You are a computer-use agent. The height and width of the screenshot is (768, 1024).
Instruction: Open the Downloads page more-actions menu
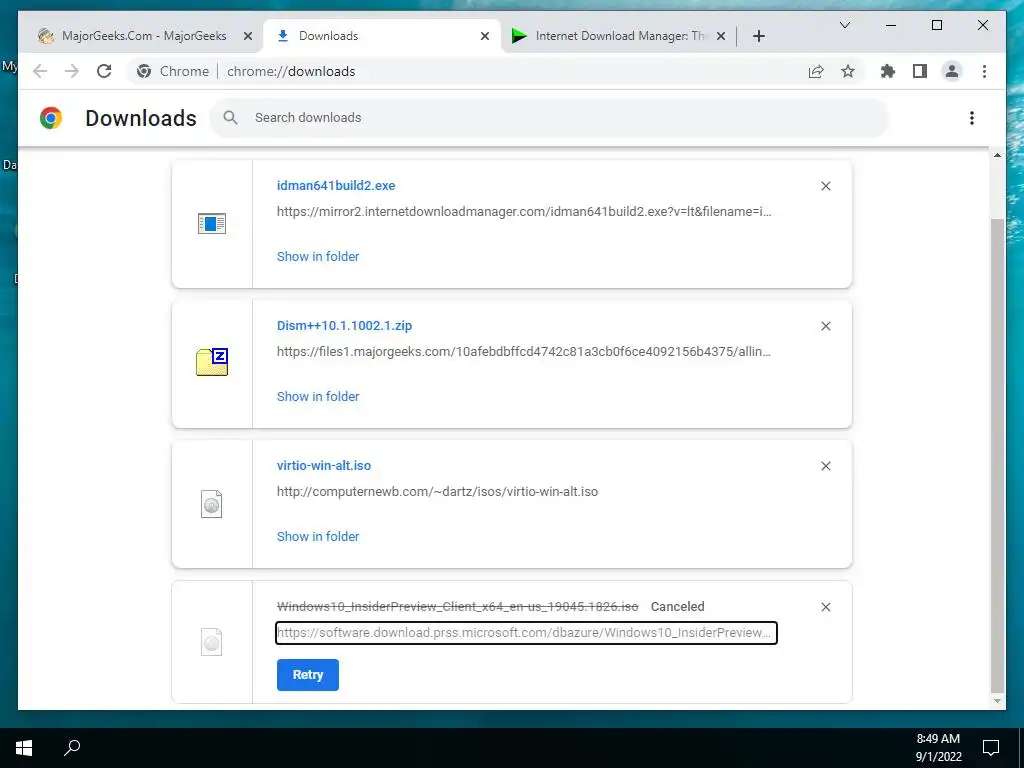coord(972,118)
